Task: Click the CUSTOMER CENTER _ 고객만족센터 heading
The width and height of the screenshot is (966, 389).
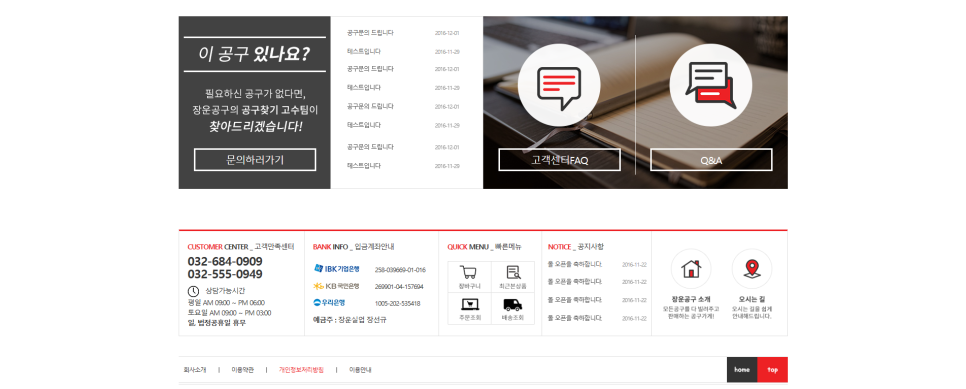Action: [x=241, y=247]
